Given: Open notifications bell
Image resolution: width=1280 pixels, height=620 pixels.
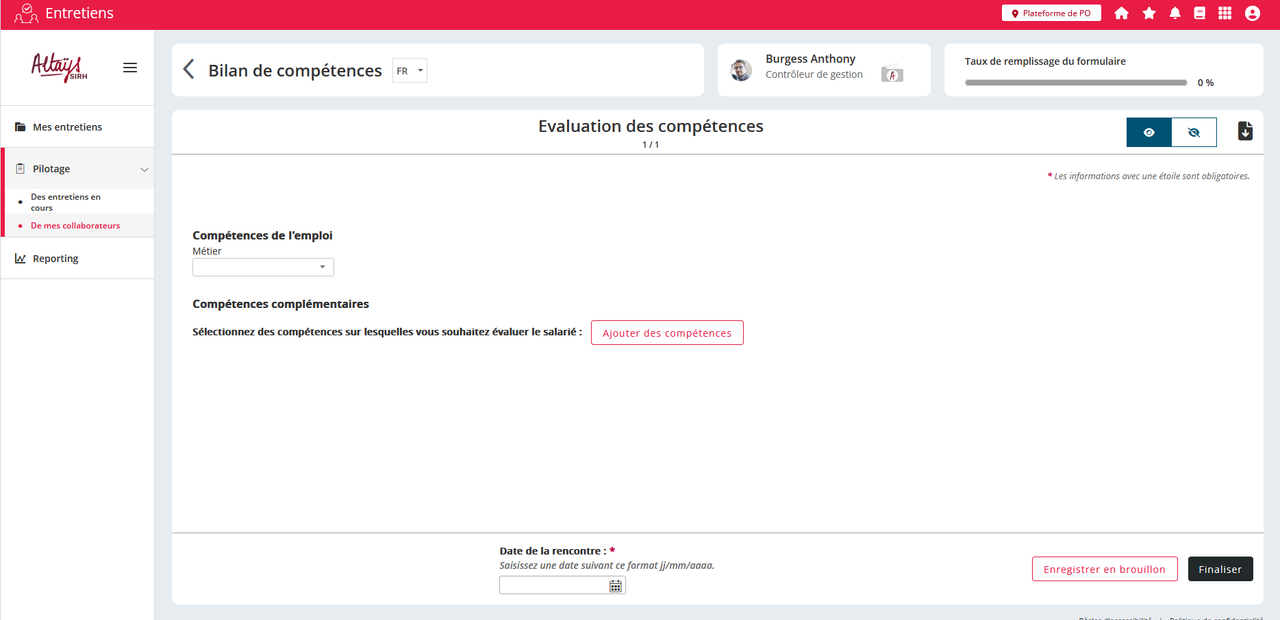Looking at the screenshot, I should tap(1175, 13).
